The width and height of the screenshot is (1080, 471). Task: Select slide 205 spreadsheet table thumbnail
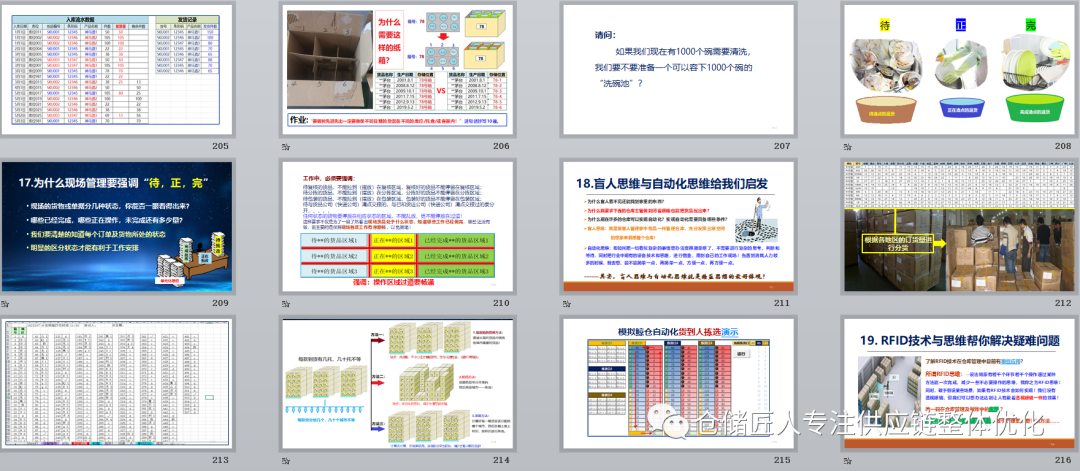click(116, 68)
